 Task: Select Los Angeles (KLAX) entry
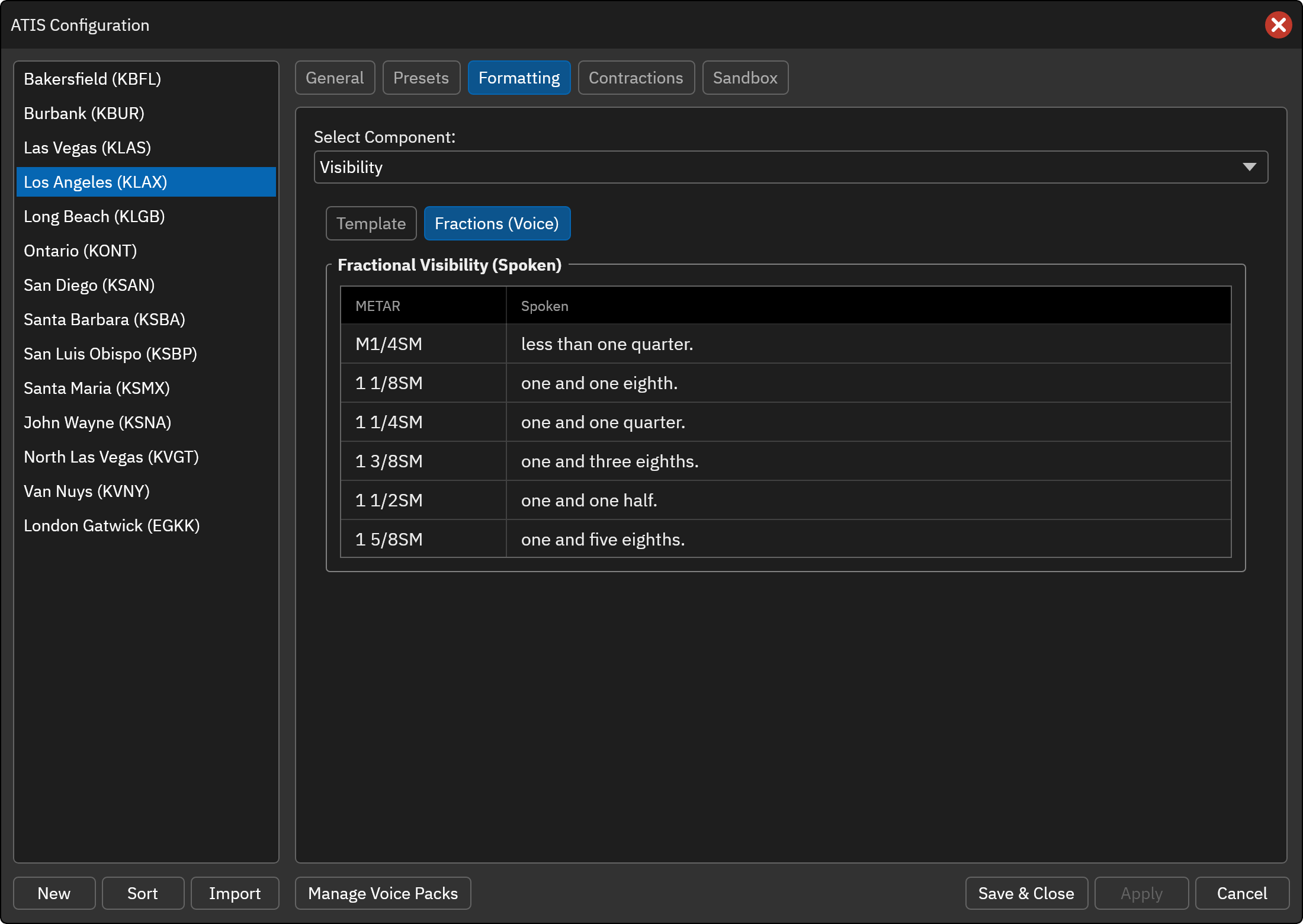coord(146,182)
